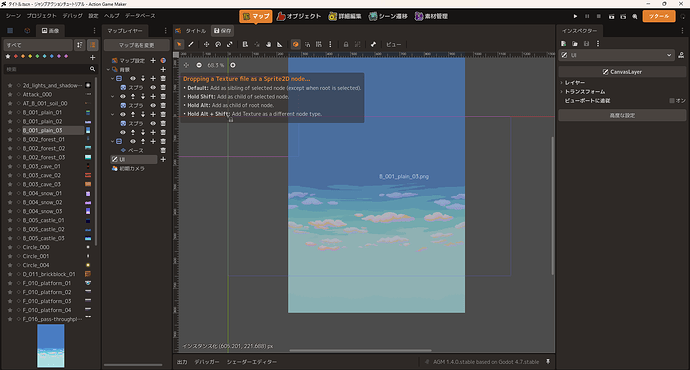Open マップレイヤー panel three-dot options
The image size is (690, 370).
(165, 31)
